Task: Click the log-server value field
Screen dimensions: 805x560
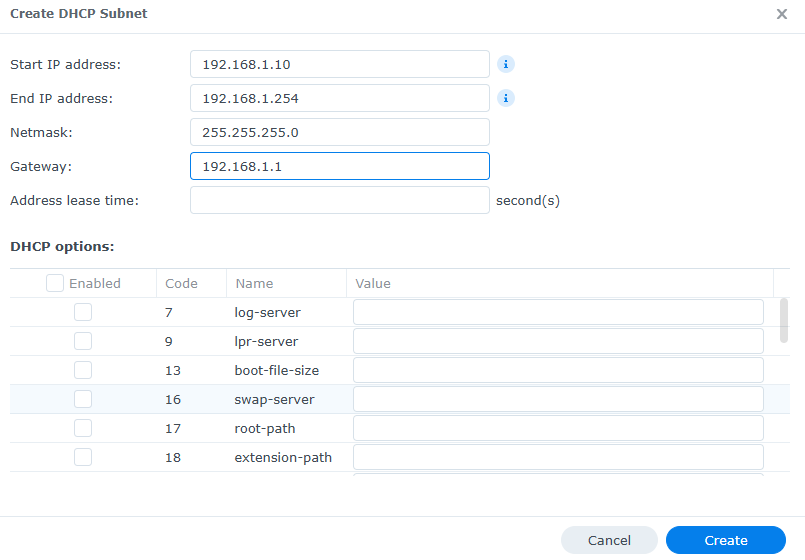Action: (x=558, y=312)
